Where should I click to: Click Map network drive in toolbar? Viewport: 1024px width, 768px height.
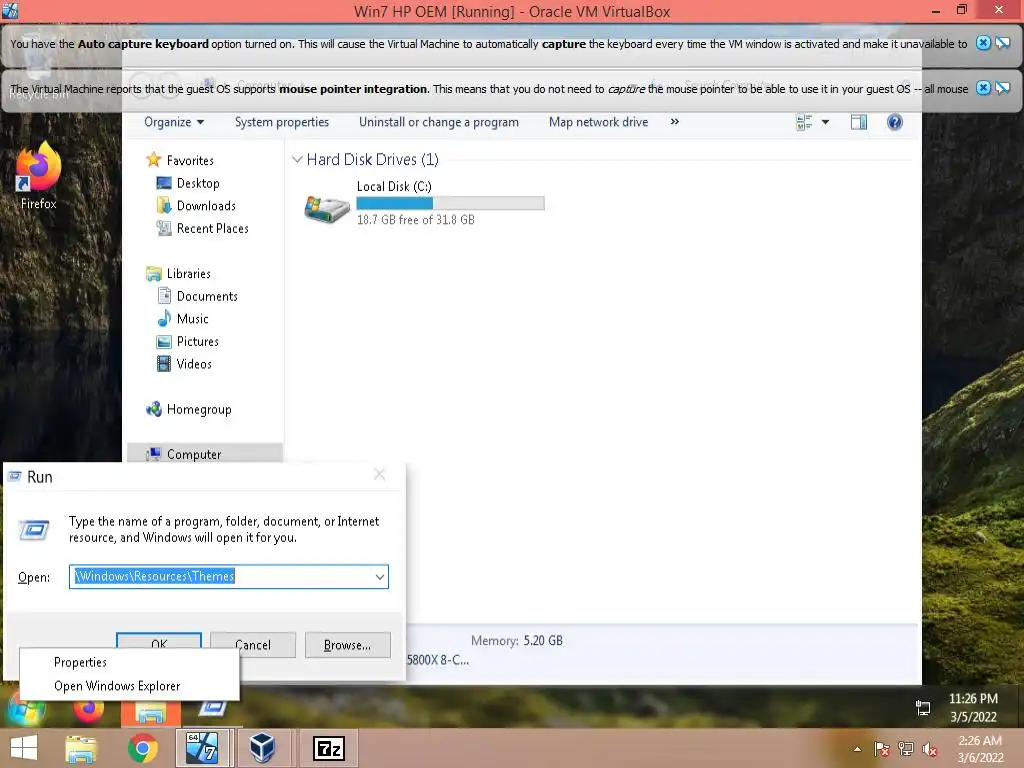(x=598, y=122)
